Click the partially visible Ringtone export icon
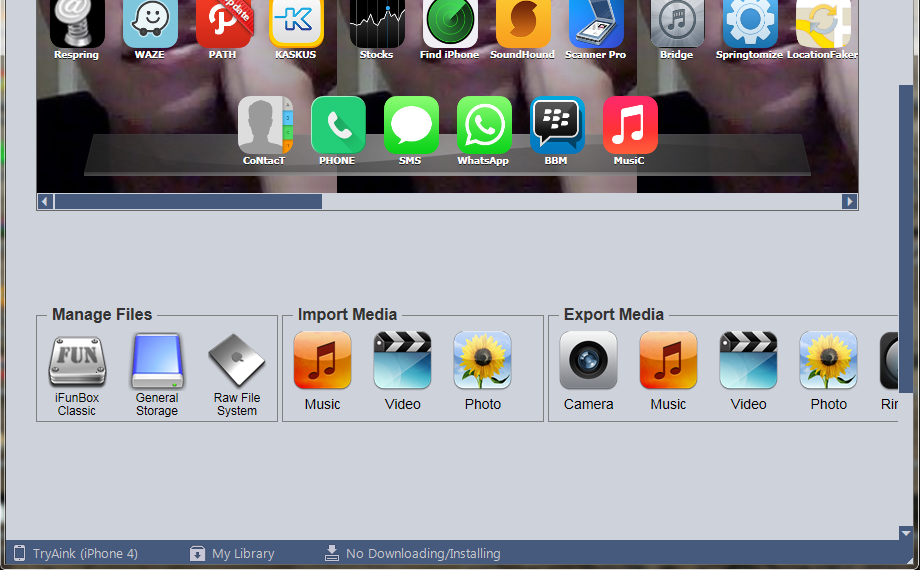 tap(888, 360)
